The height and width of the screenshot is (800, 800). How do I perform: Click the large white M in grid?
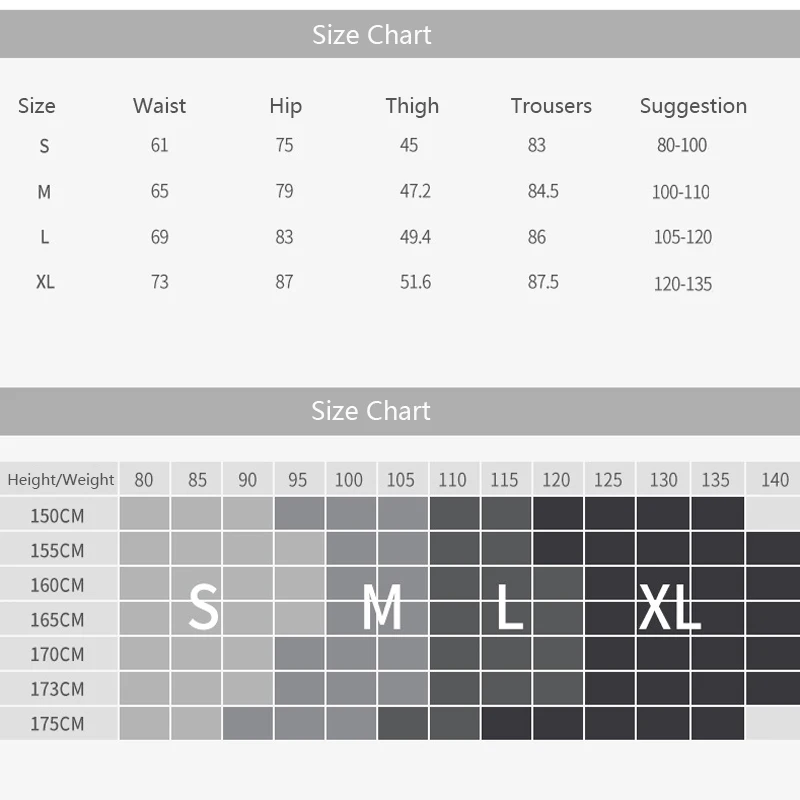pyautogui.click(x=381, y=606)
